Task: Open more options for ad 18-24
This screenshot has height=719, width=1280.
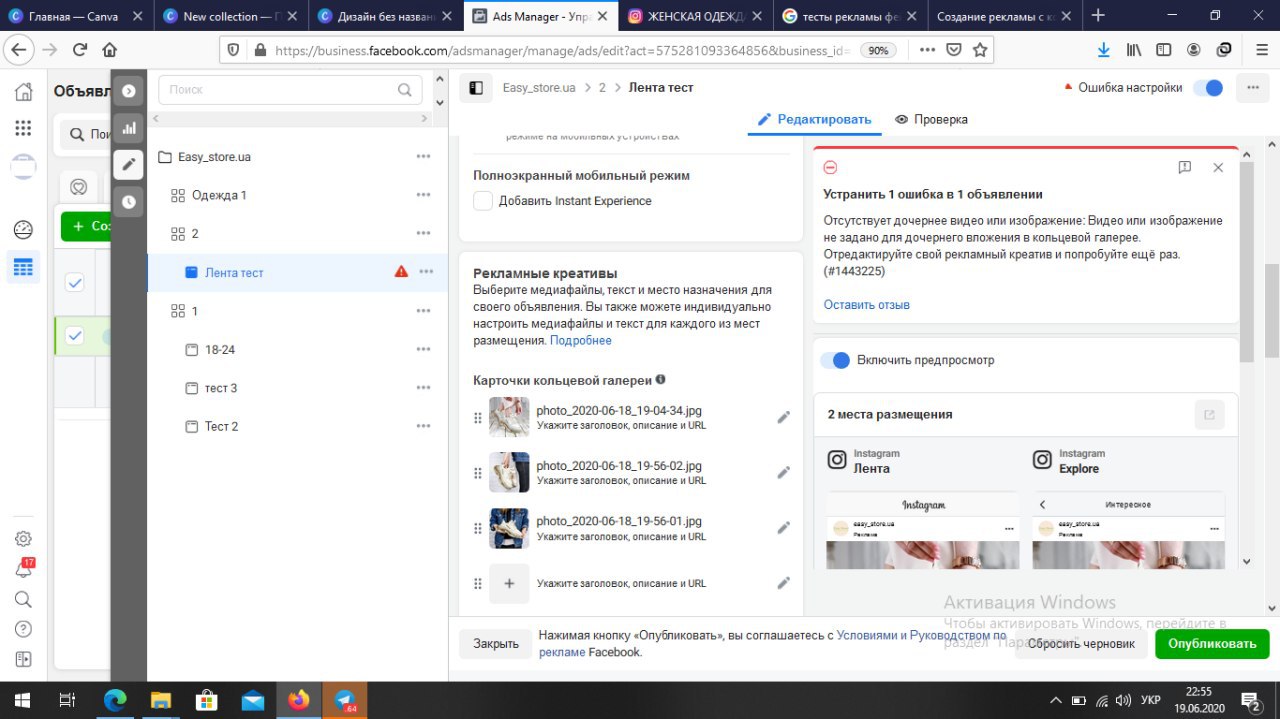Action: tap(424, 350)
